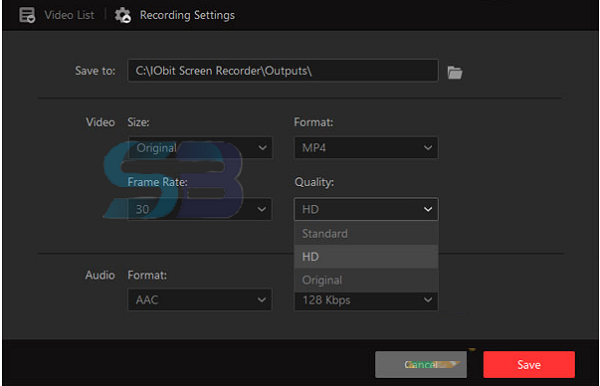Pick Original quality option
The width and height of the screenshot is (600, 386).
click(x=366, y=280)
